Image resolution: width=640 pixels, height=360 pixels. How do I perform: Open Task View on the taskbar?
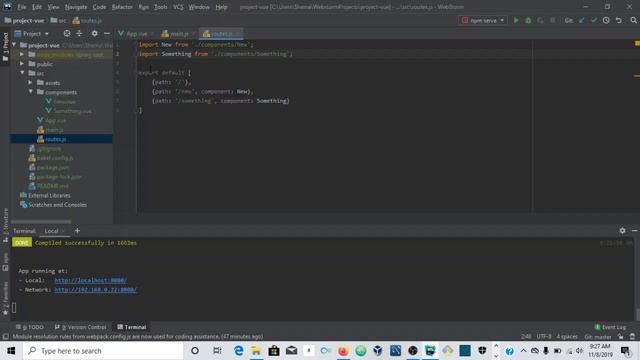(217, 351)
